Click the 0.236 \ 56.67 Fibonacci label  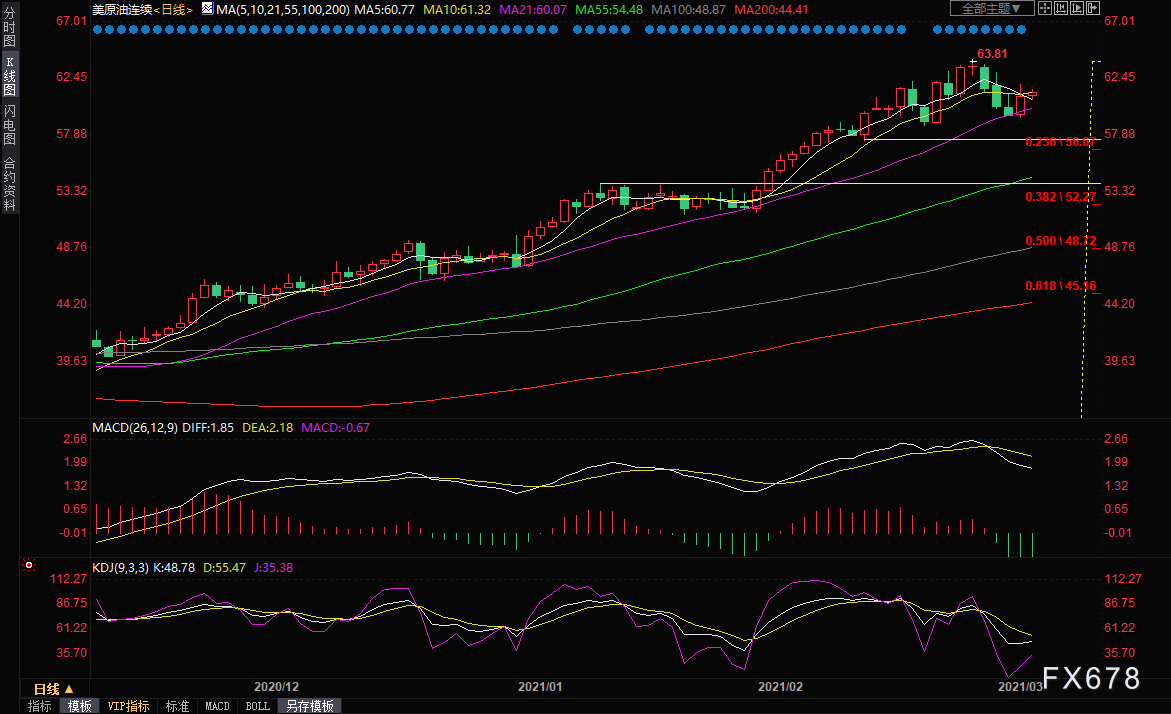1060,142
